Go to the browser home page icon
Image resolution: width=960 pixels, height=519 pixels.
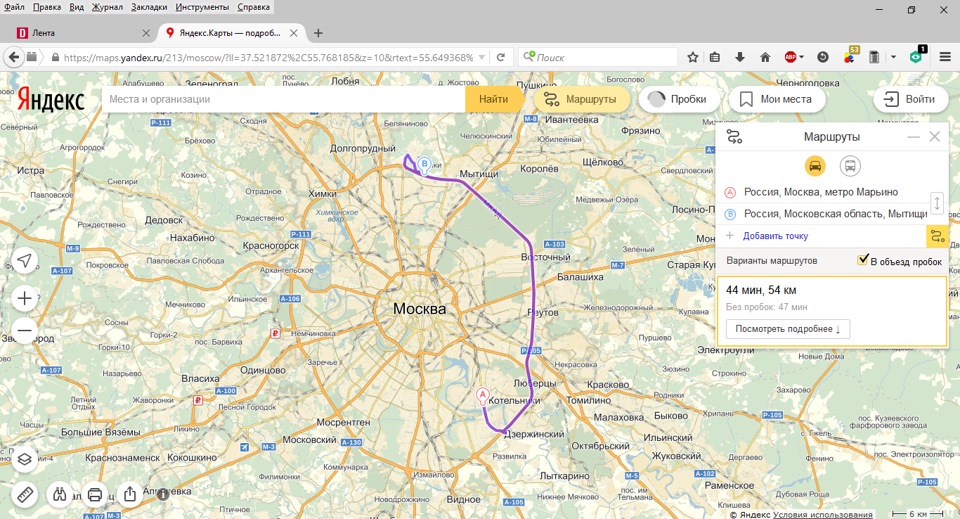pyautogui.click(x=765, y=57)
